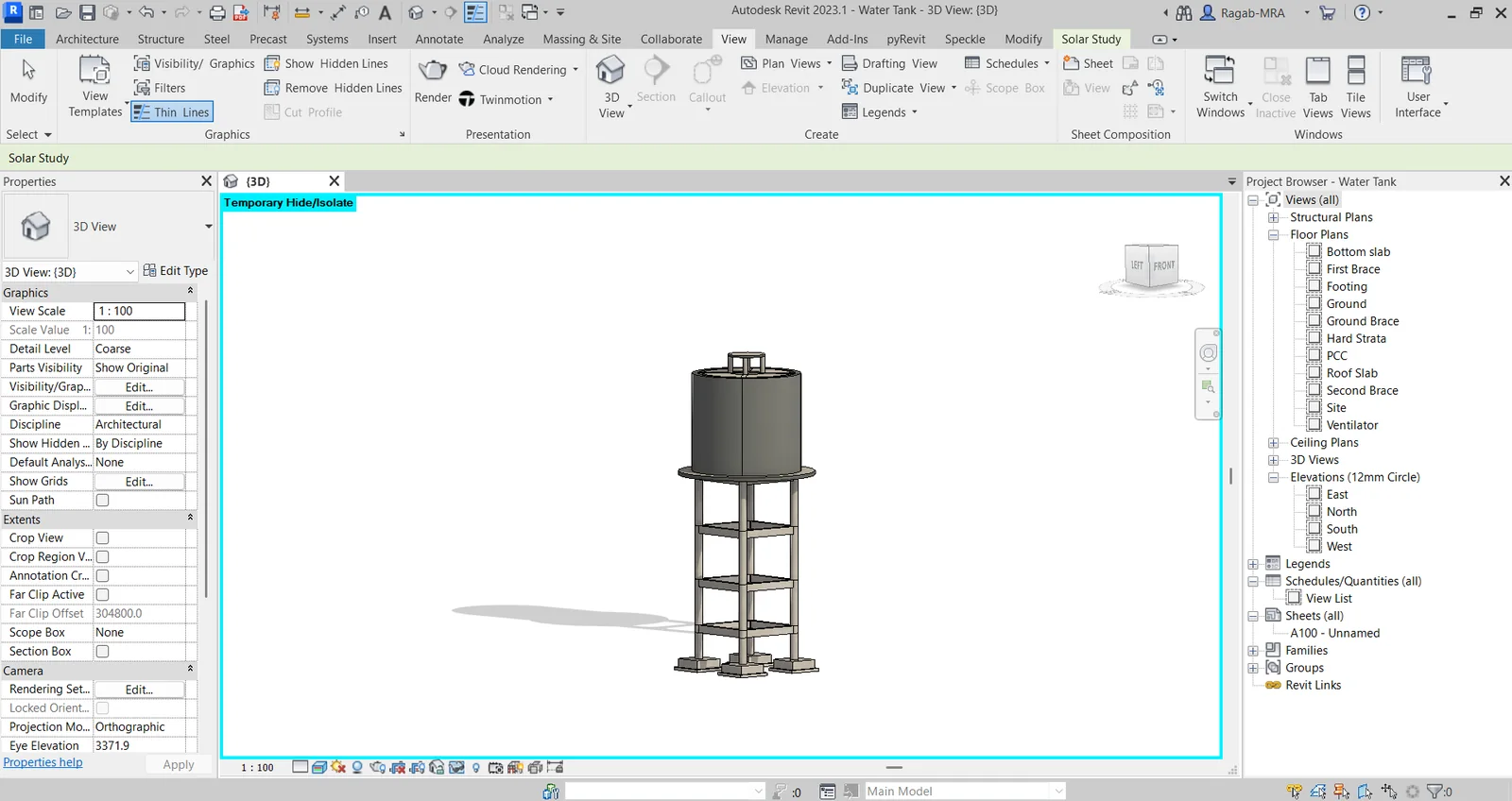Screen dimensions: 1512x801
Task: Enable the Section Box checkbox
Action: pyautogui.click(x=102, y=651)
